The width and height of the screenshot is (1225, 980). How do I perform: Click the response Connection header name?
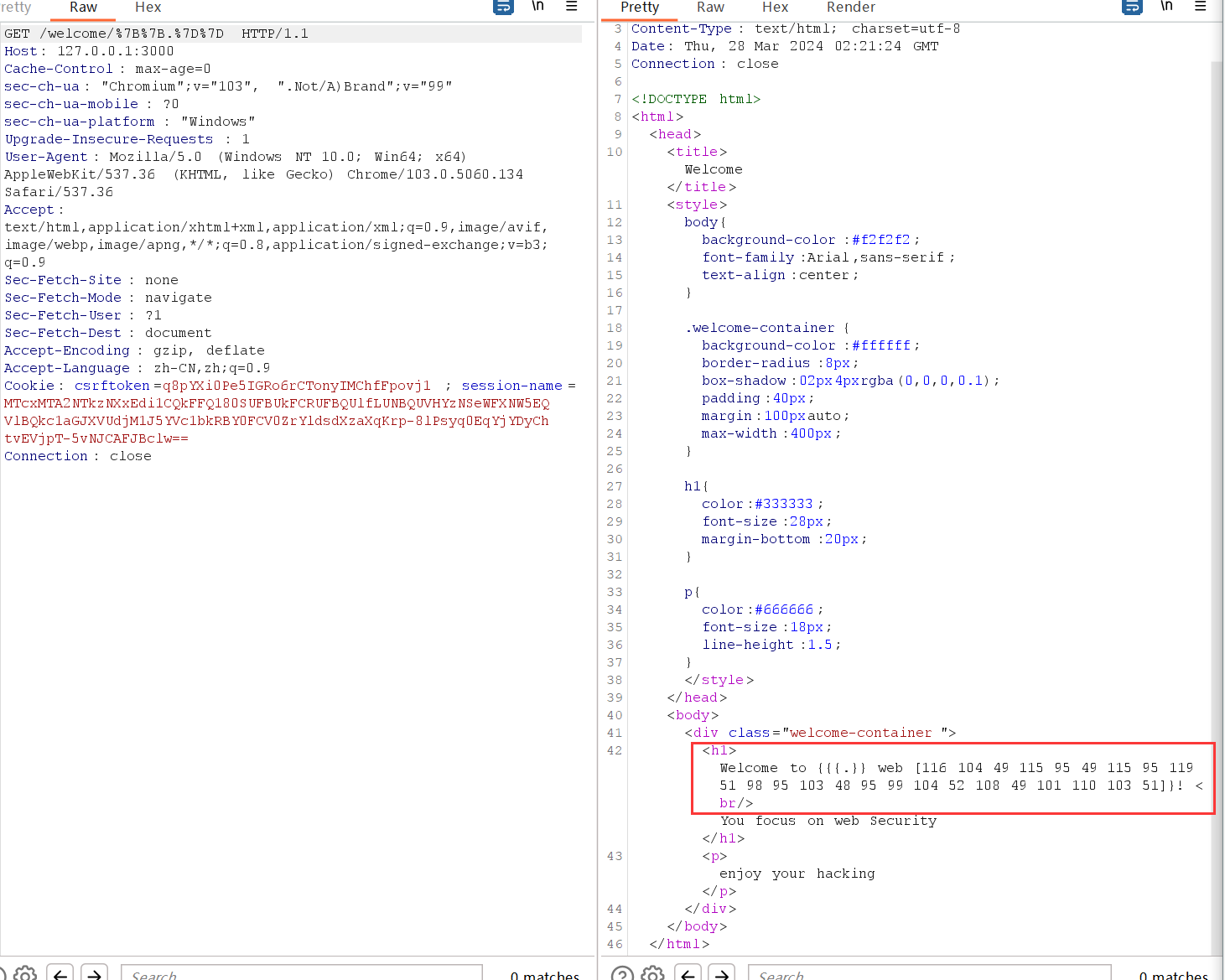tap(673, 64)
